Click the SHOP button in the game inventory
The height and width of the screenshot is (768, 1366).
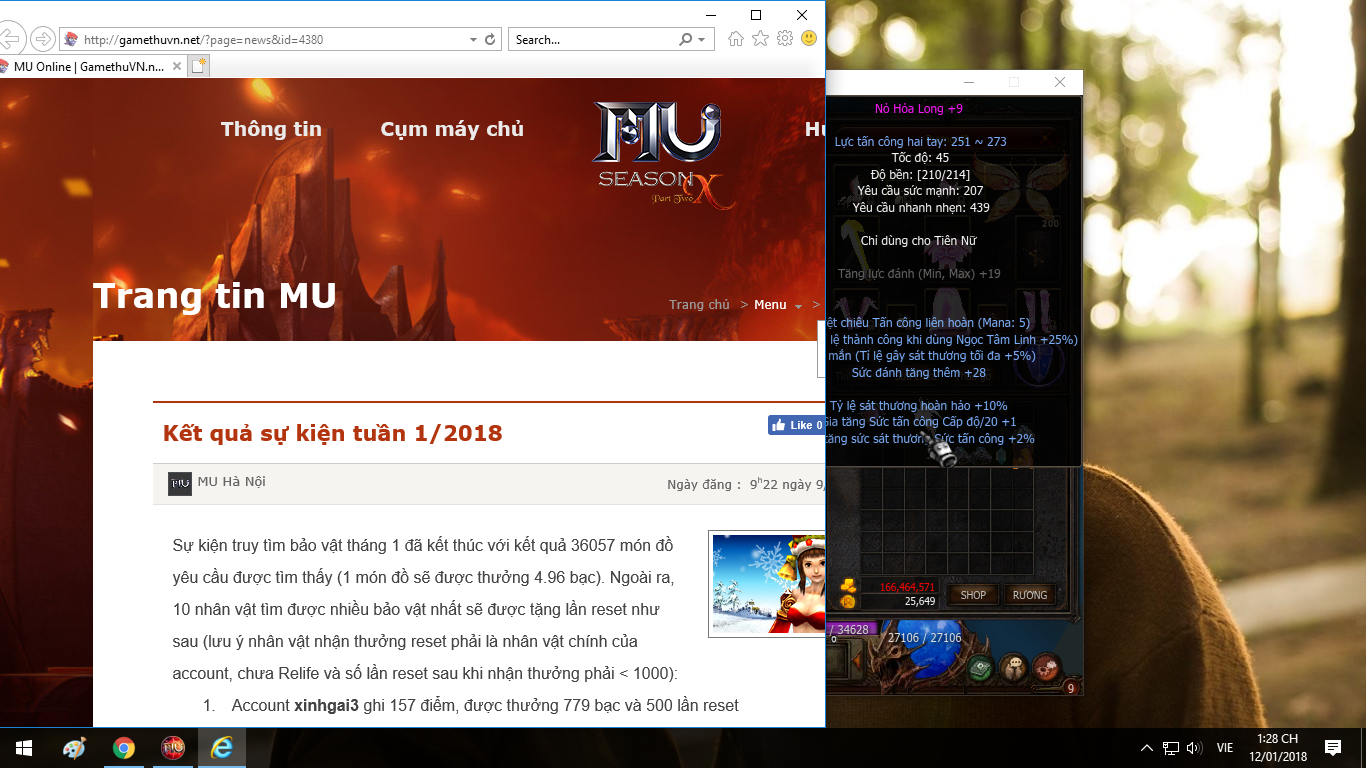(x=973, y=595)
